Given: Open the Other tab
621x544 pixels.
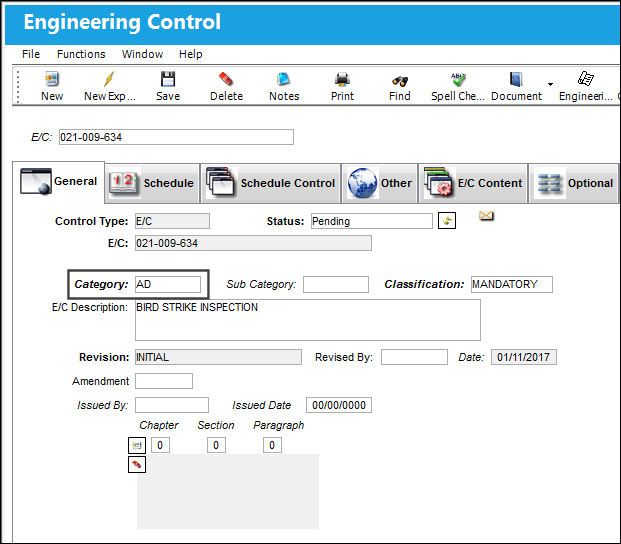Looking at the screenshot, I should pyautogui.click(x=379, y=183).
